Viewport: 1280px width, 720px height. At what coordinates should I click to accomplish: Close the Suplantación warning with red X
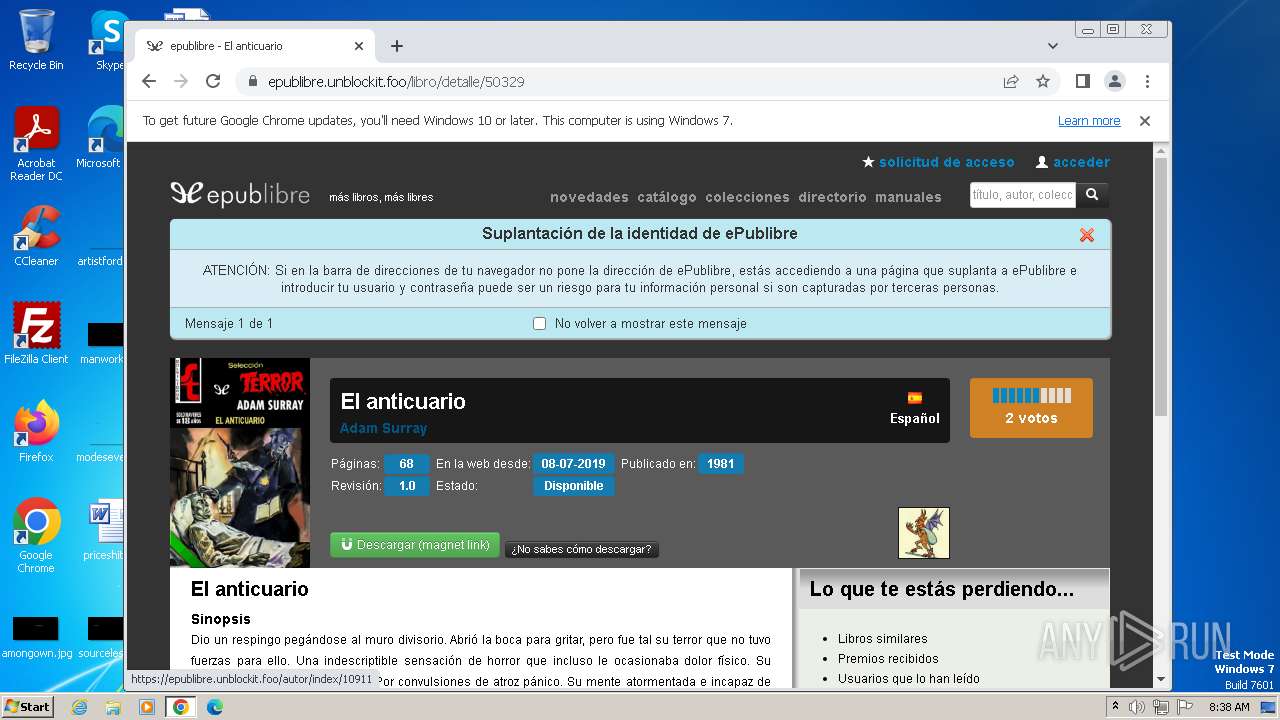[x=1087, y=235]
